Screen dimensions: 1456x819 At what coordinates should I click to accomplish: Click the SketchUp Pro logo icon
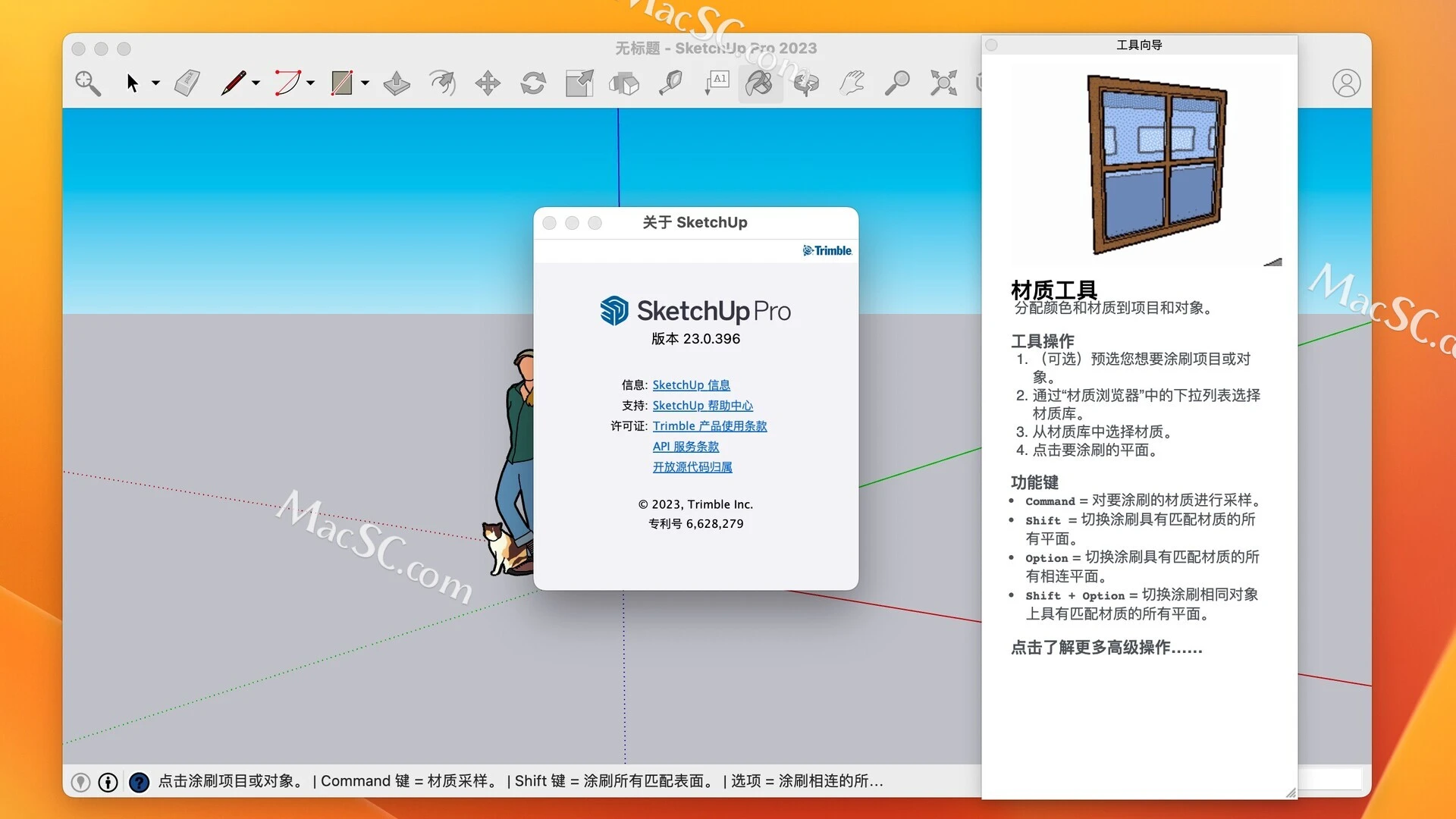coord(614,311)
